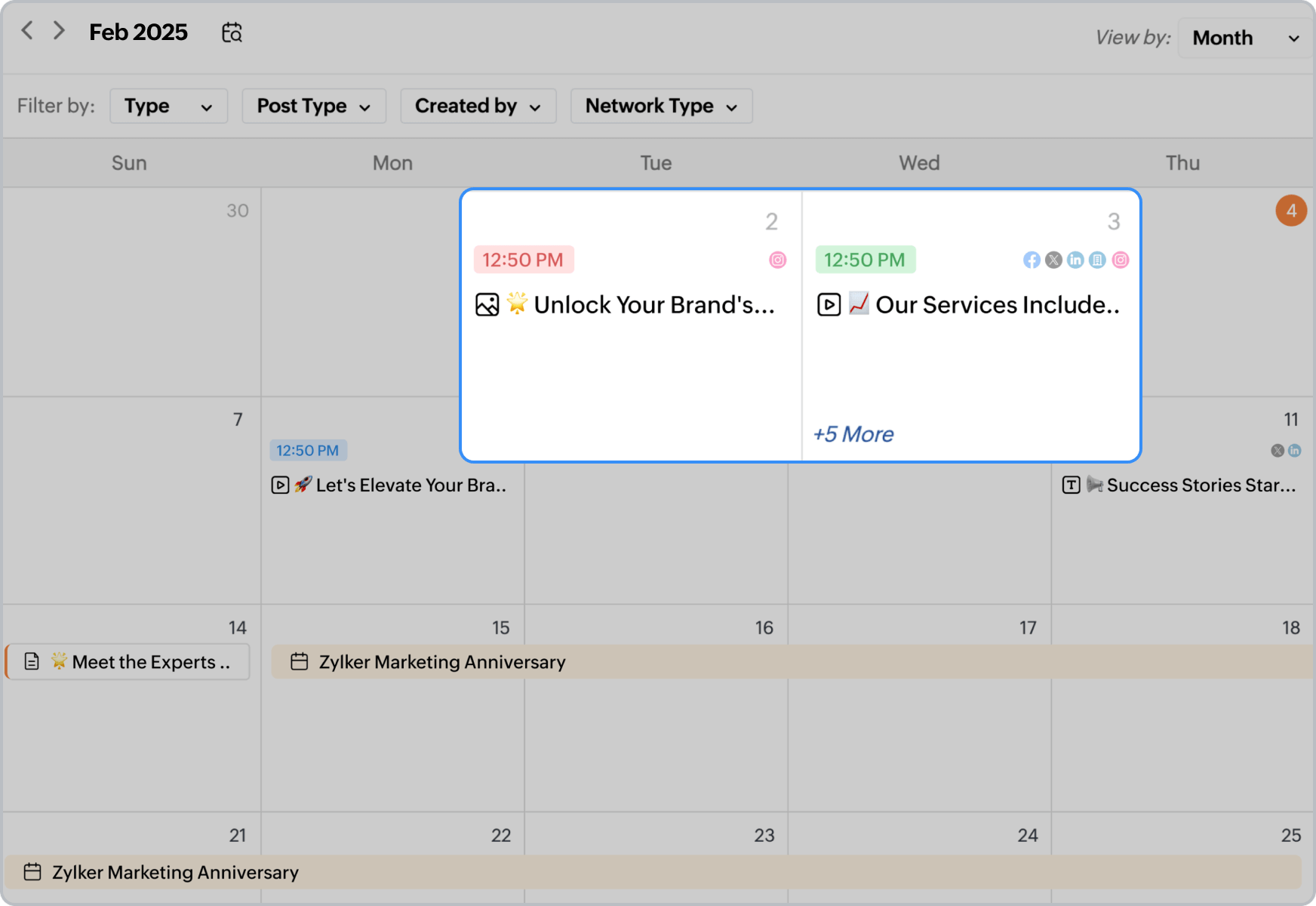The image size is (1316, 906).
Task: Click the Facebook network icon on Feb 3 post
Action: (1032, 260)
